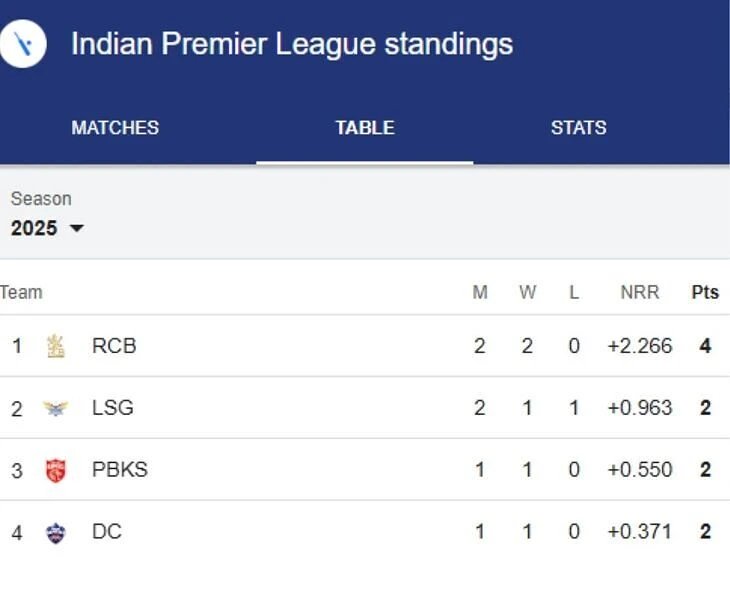Click the NRR column header

[640, 292]
